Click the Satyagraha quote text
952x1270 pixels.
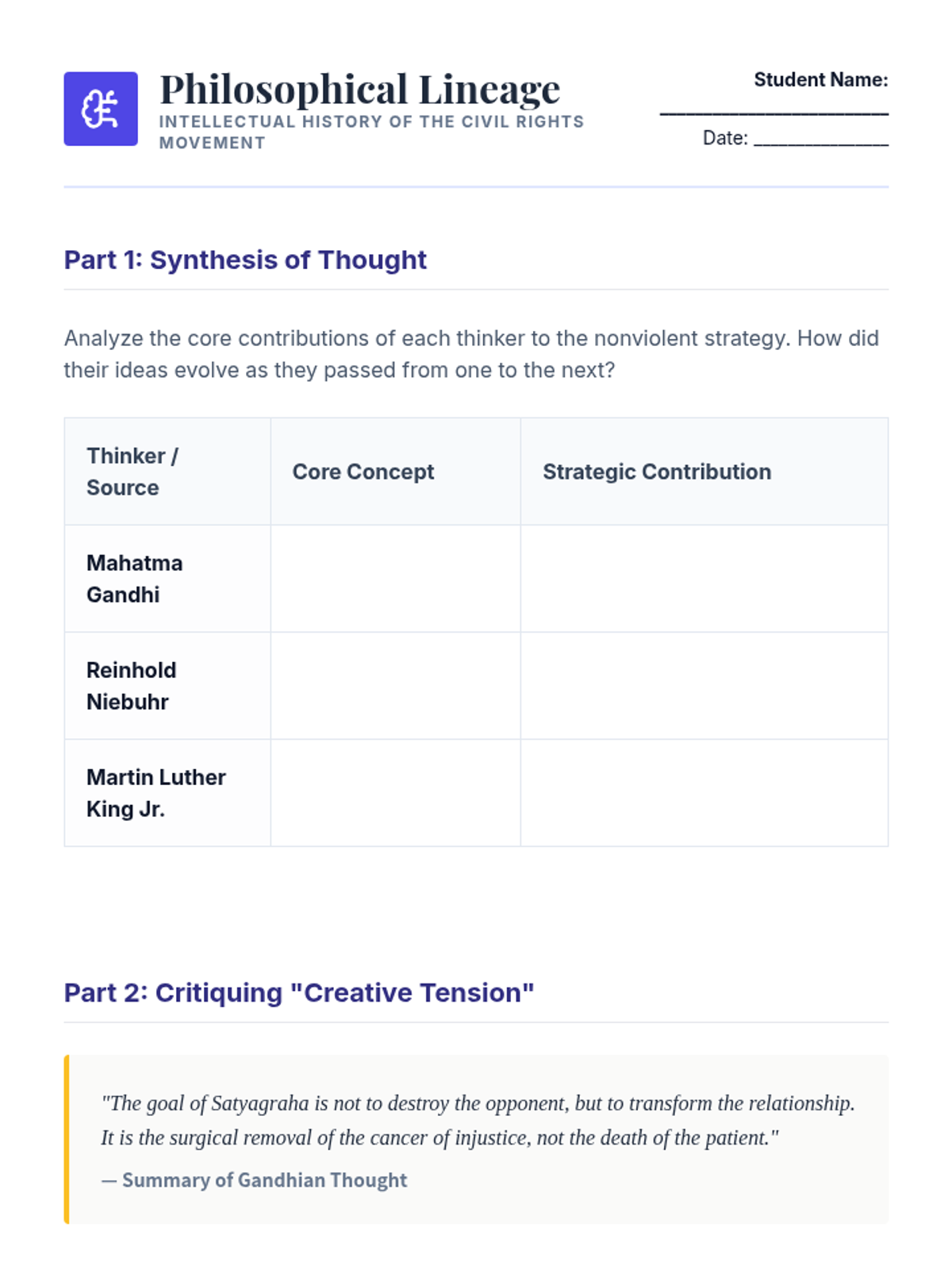tap(478, 1120)
